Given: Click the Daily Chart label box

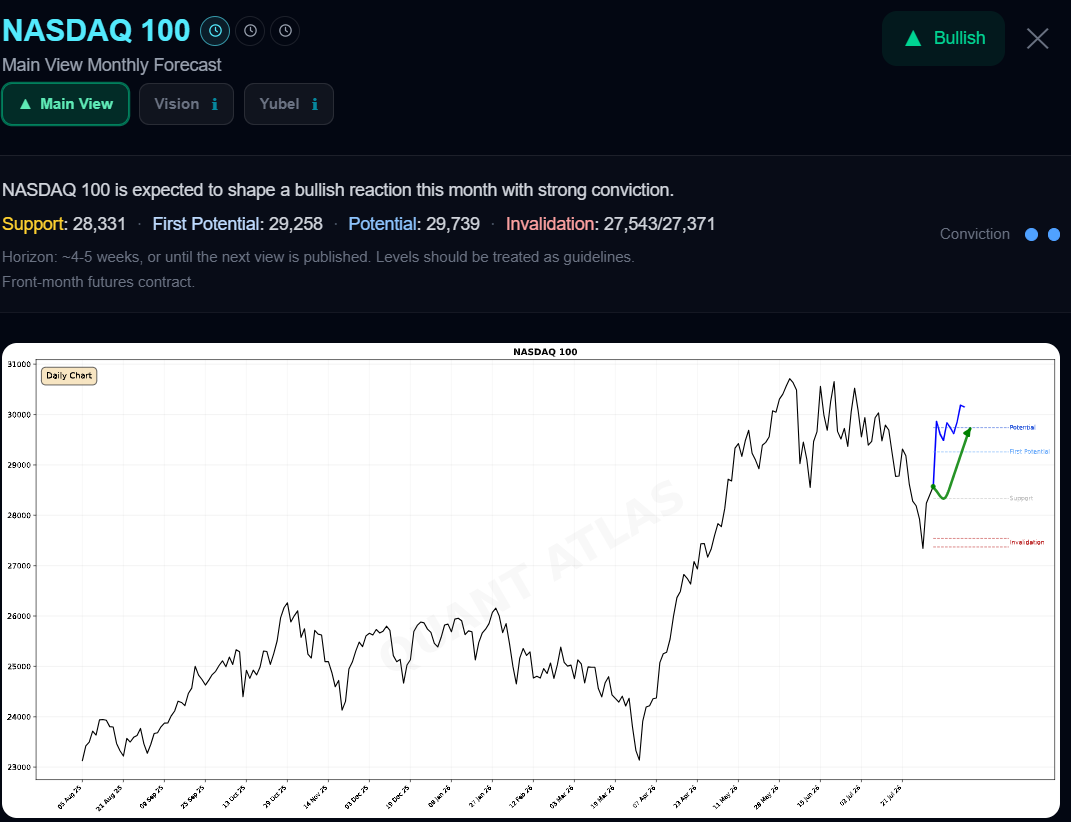Looking at the screenshot, I should click(x=69, y=376).
